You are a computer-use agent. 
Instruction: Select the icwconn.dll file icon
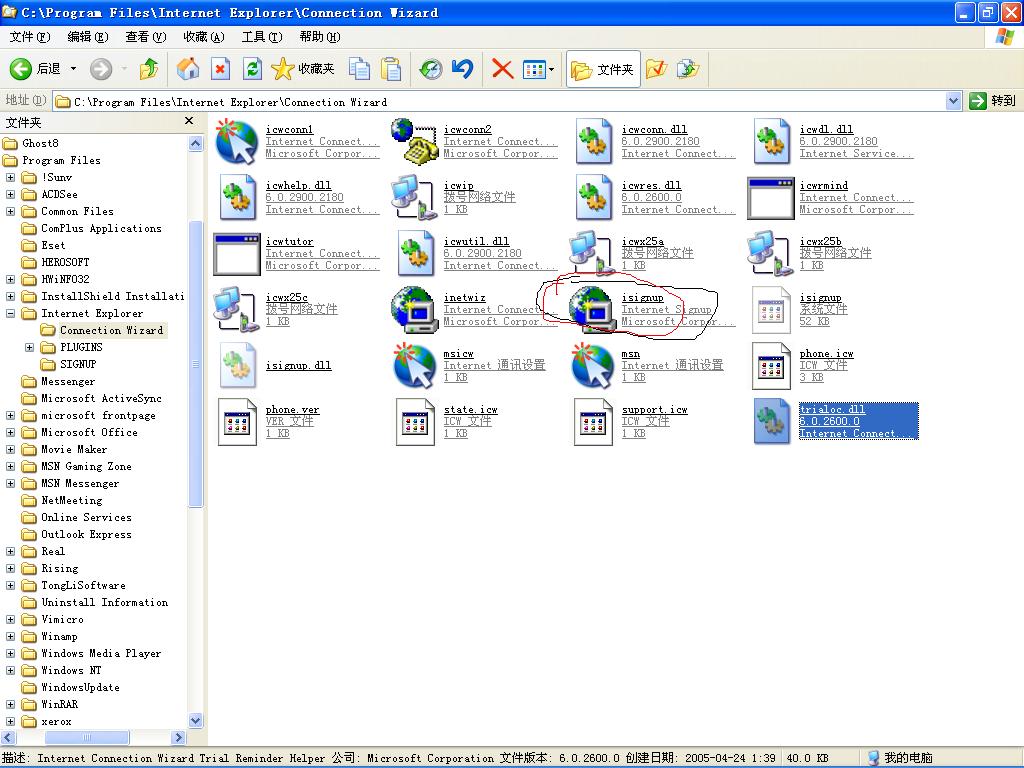tap(593, 142)
